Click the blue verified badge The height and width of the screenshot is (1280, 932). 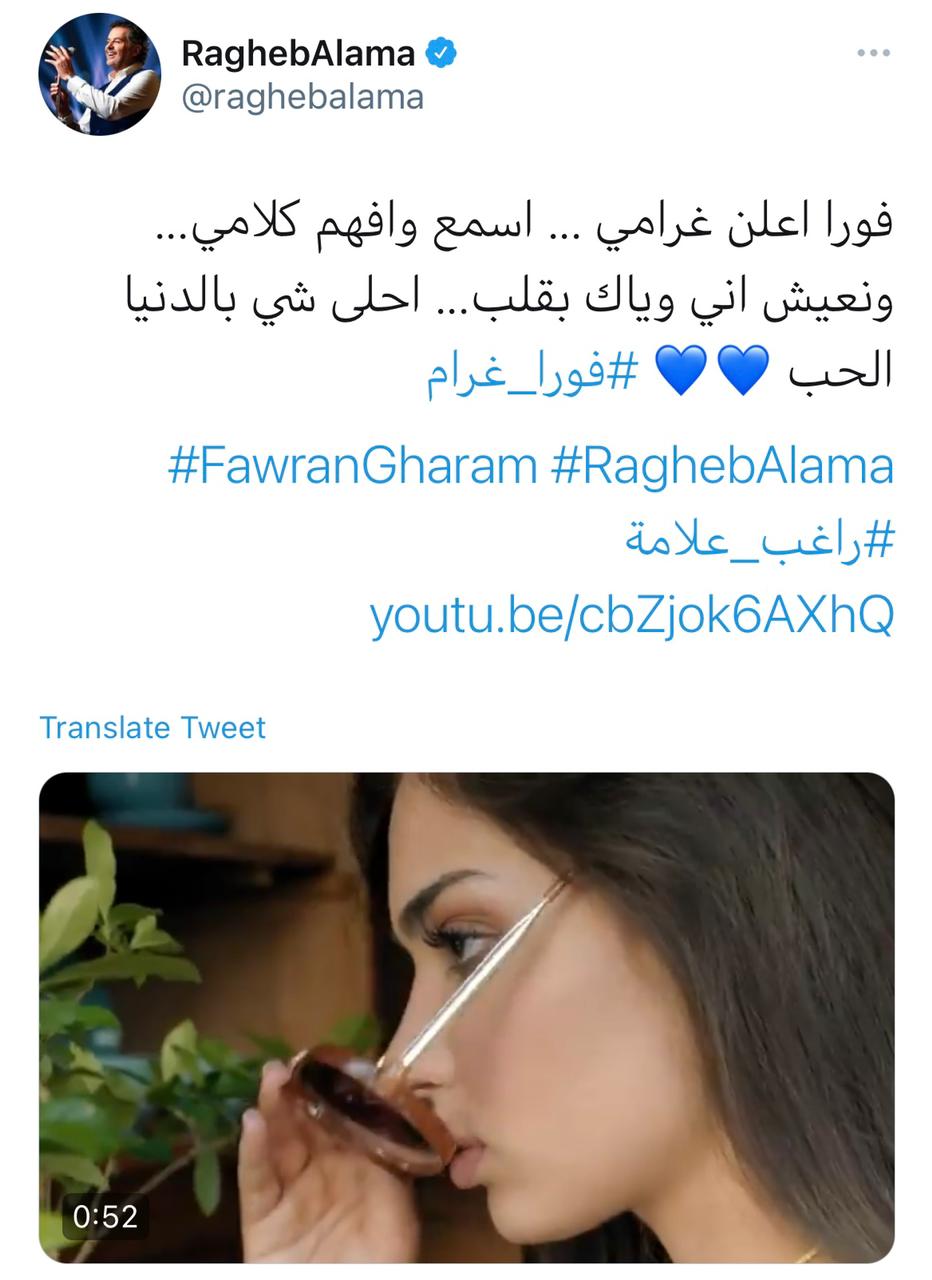click(441, 52)
